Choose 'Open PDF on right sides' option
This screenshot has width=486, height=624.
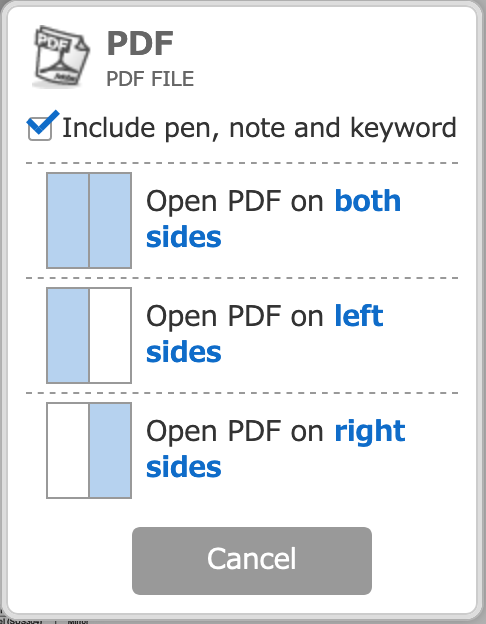coord(243,450)
